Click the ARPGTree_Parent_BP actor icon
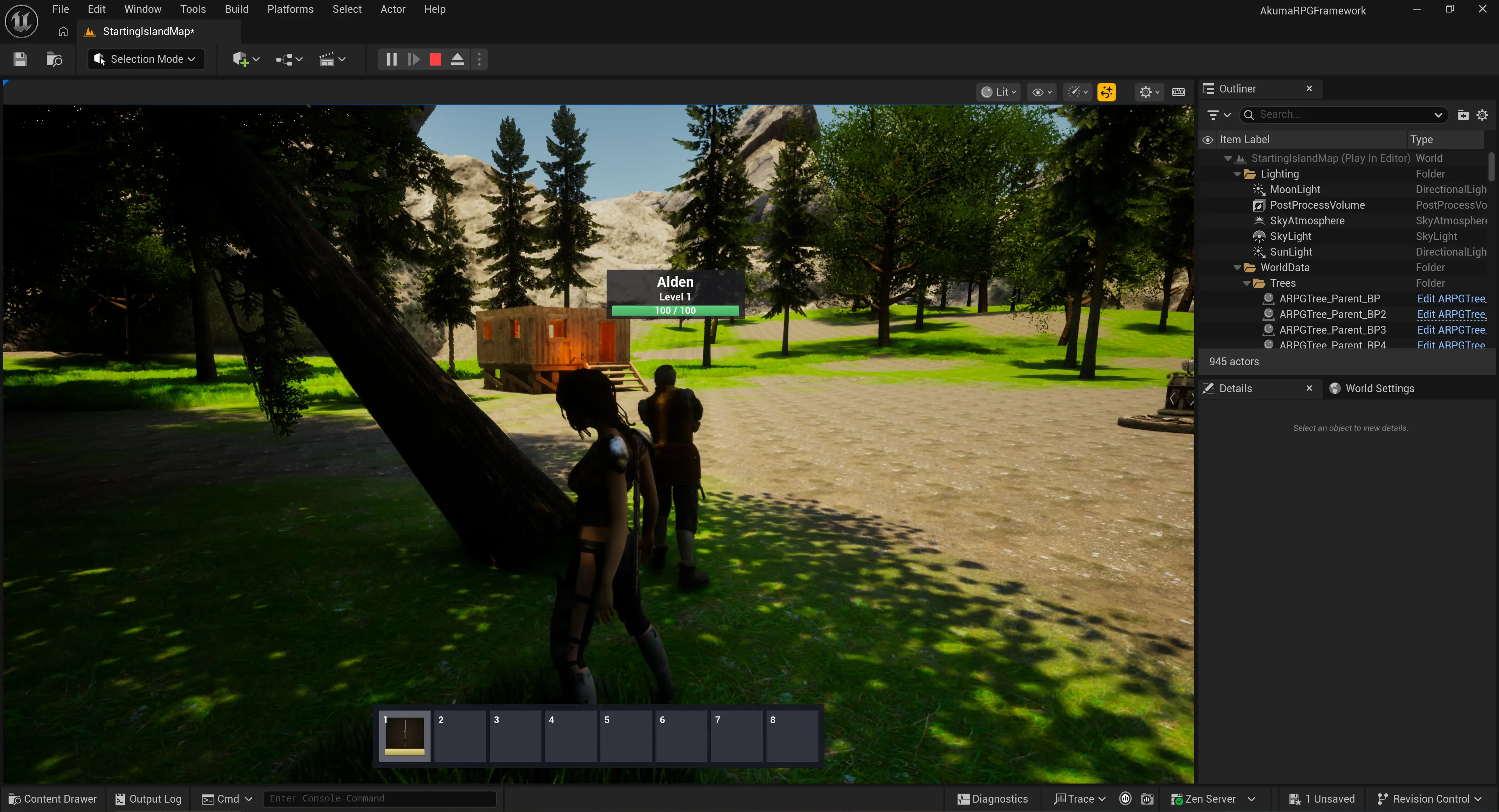Screen dimensions: 1499x812 tap(1269, 299)
